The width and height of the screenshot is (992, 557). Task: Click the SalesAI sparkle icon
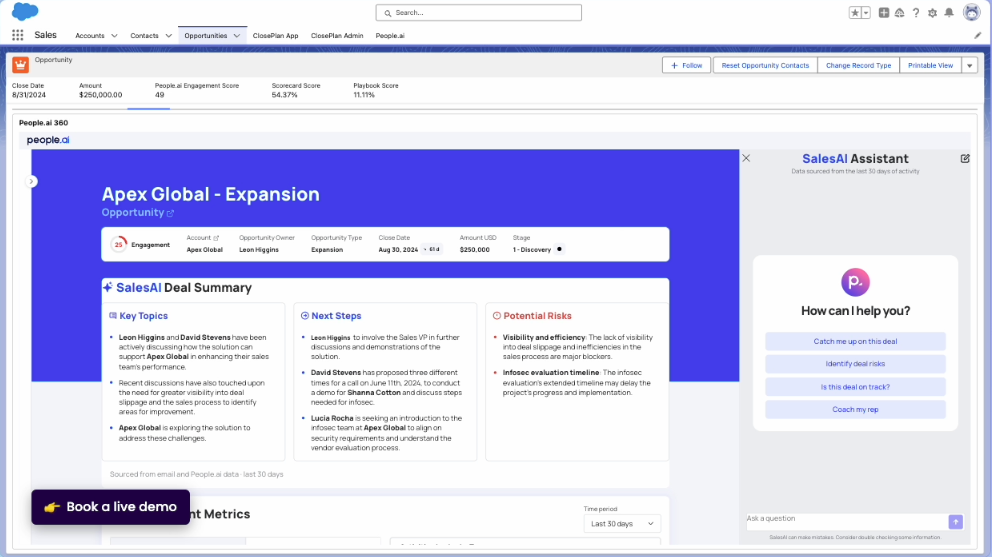108,287
